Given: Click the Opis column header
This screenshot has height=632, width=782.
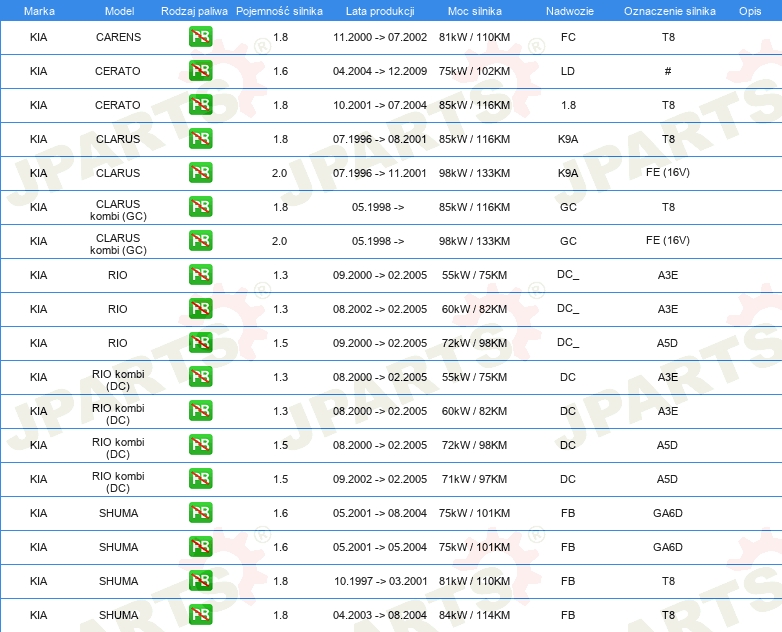Looking at the screenshot, I should [x=750, y=11].
